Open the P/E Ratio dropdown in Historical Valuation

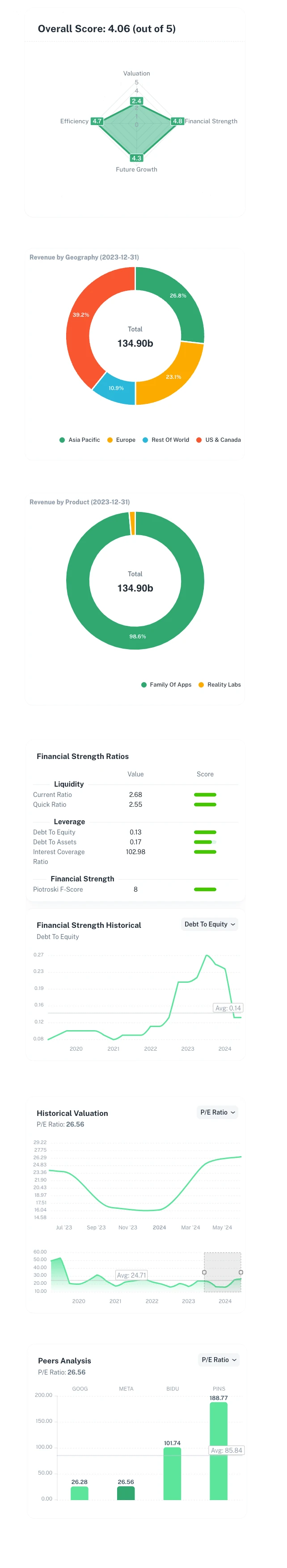point(218,1112)
